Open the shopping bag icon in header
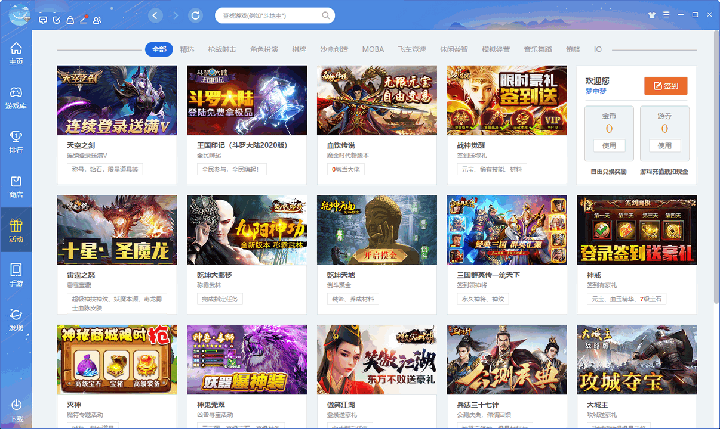The width and height of the screenshot is (720, 429). (x=70, y=20)
